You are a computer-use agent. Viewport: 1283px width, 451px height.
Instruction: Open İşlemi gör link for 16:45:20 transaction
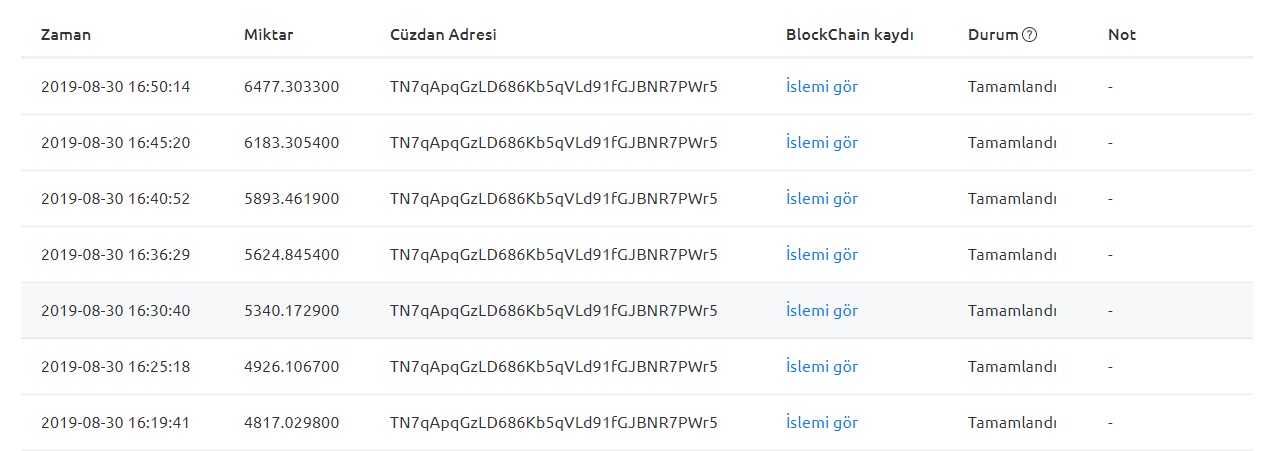click(822, 143)
